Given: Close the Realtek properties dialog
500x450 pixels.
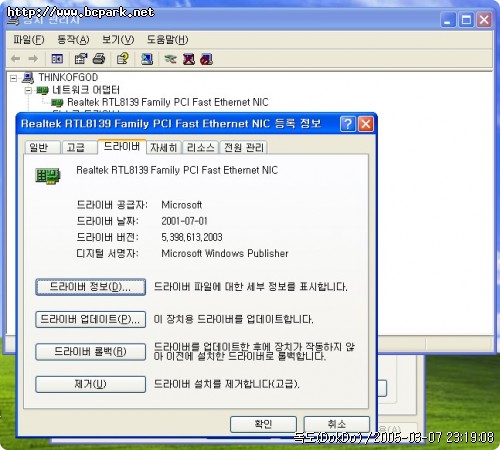Looking at the screenshot, I should pyautogui.click(x=366, y=124).
